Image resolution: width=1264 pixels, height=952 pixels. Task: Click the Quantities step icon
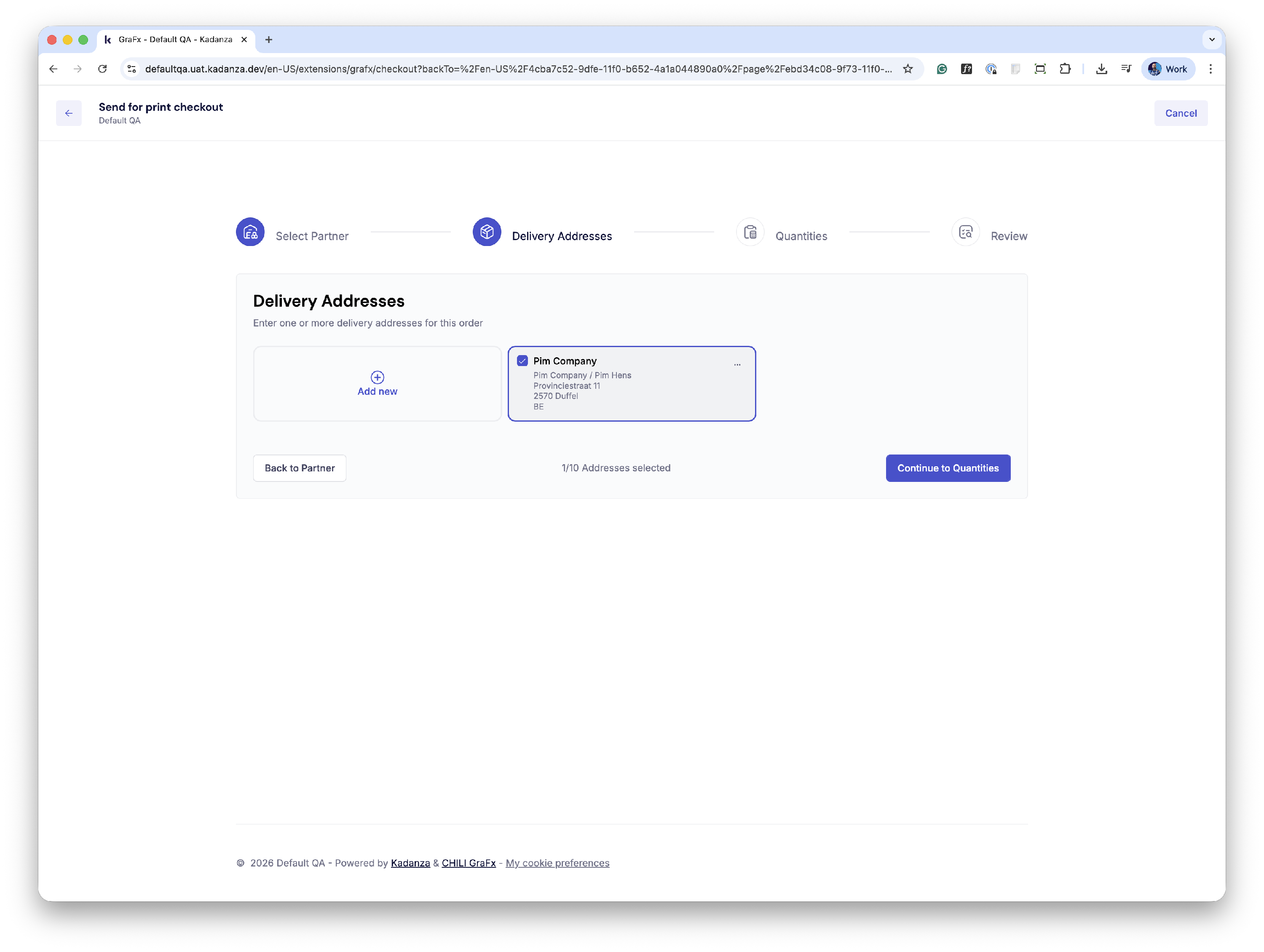click(x=750, y=232)
